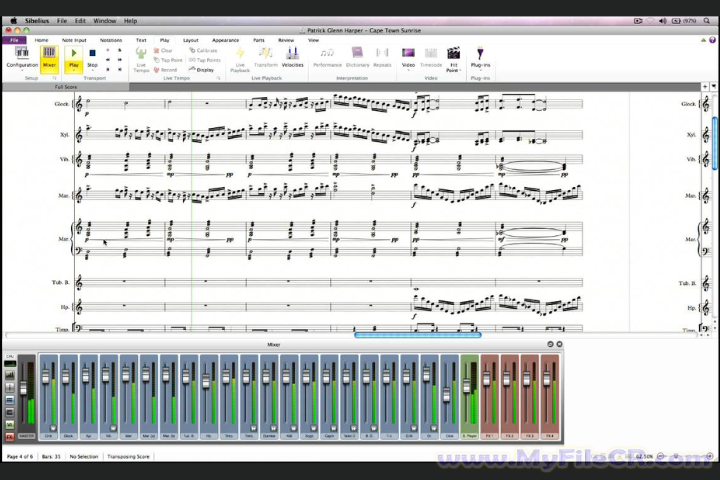Open the Sibelius application menu

click(x=37, y=21)
